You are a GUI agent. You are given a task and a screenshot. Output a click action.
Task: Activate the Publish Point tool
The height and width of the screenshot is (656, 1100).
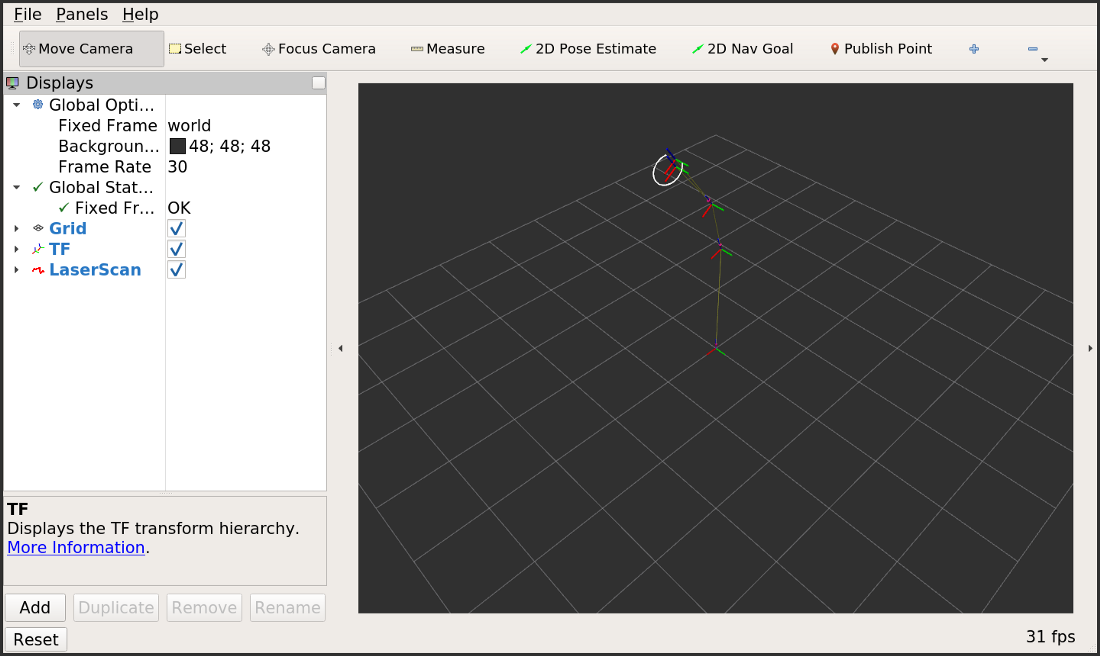(880, 48)
